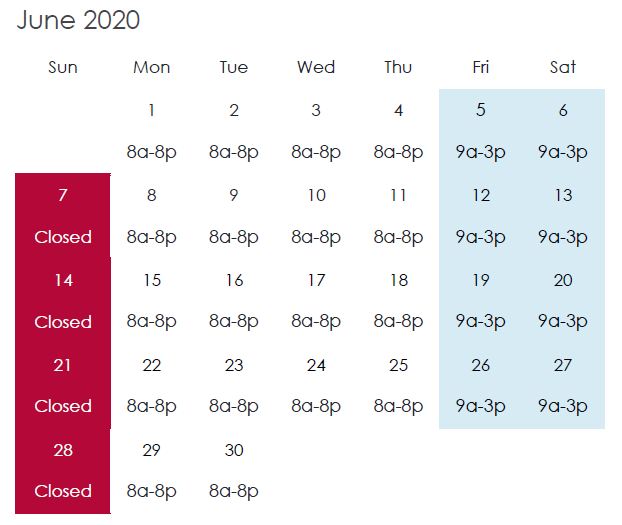The height and width of the screenshot is (525, 622).
Task: Select the Closed label under June 21
Action: (63, 406)
